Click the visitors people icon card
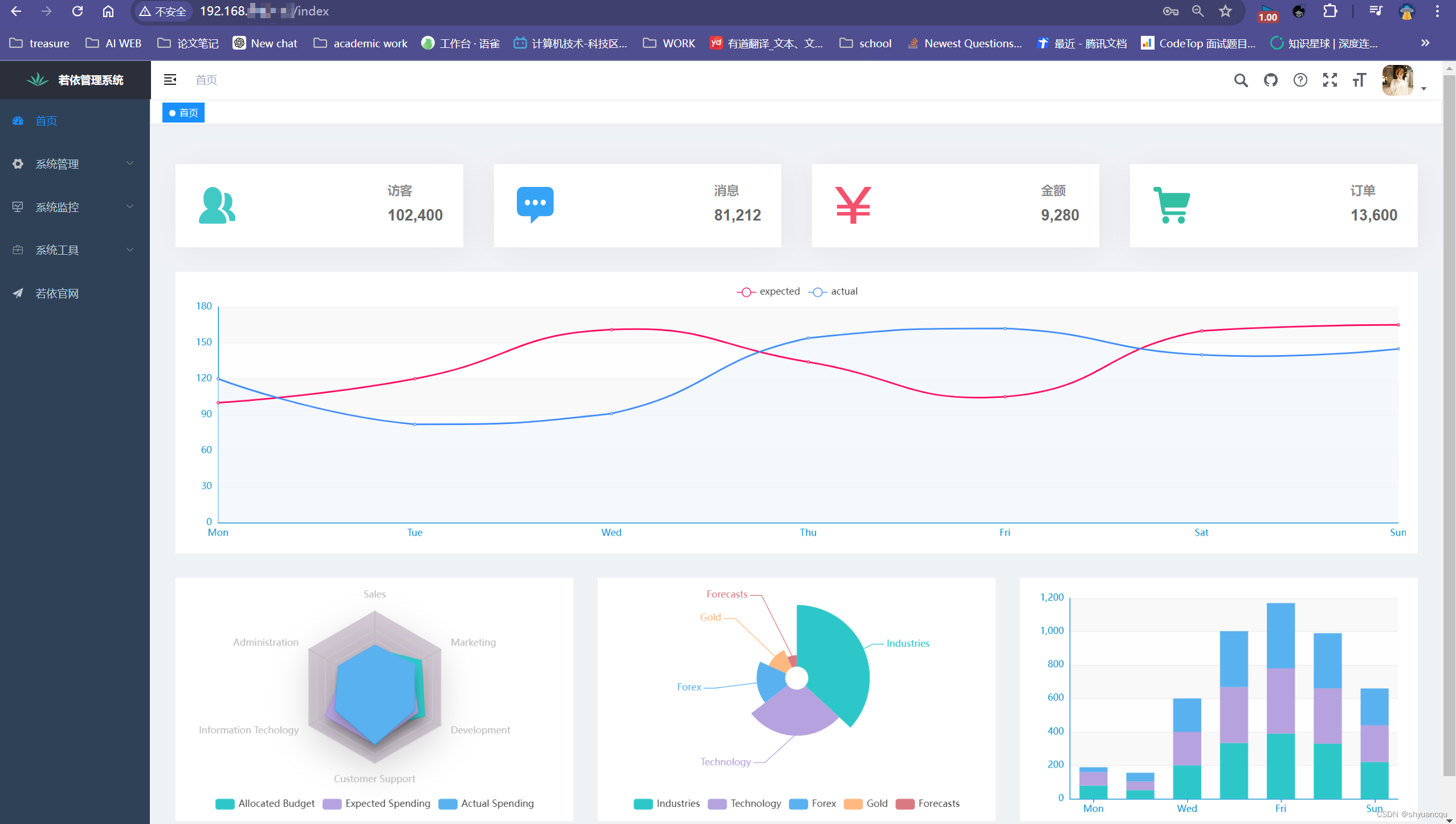 (x=217, y=206)
